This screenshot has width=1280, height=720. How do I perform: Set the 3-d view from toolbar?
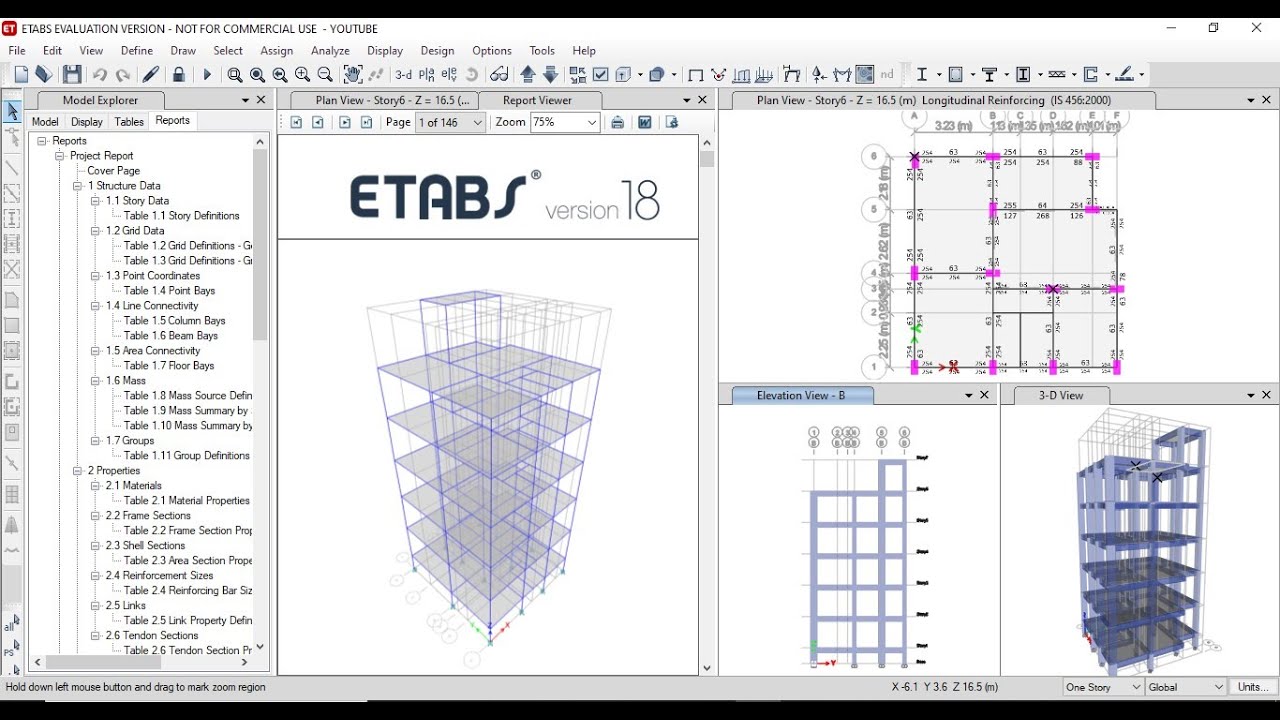tap(403, 75)
